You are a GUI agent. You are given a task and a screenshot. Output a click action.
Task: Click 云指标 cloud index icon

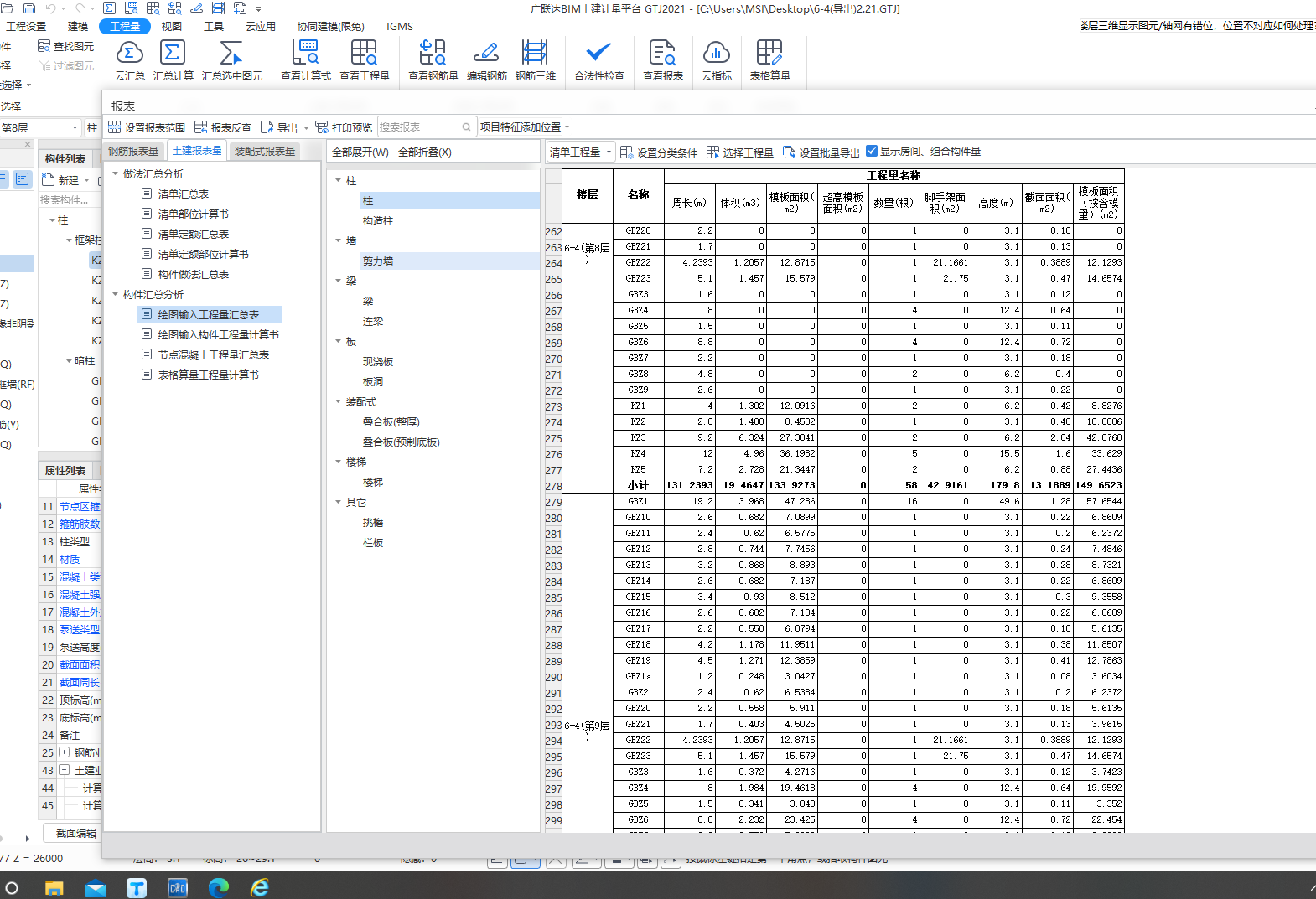coord(716,60)
